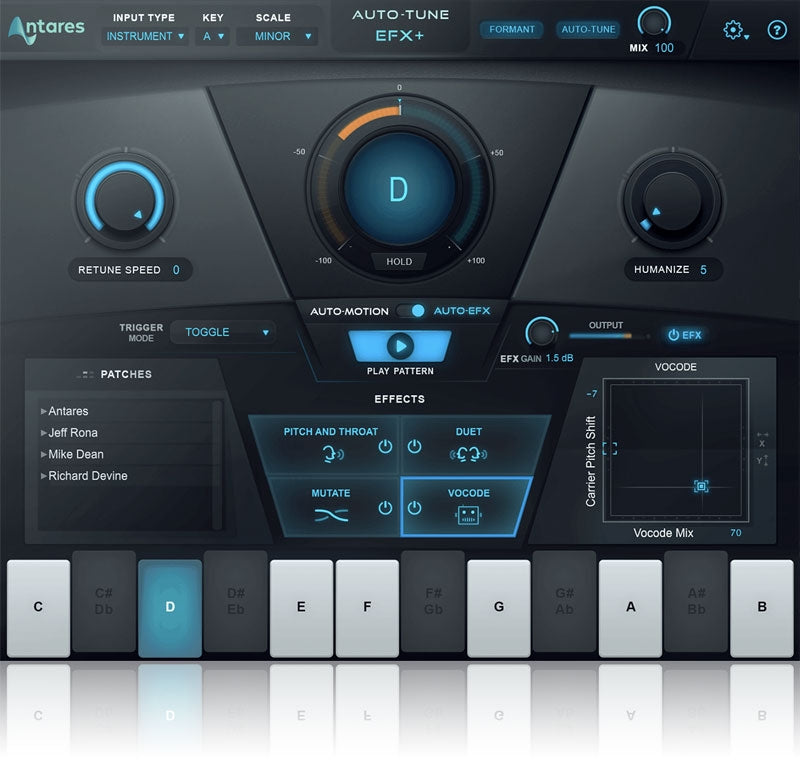Image resolution: width=800 pixels, height=761 pixels.
Task: Click the Output level meter
Action: point(609,336)
